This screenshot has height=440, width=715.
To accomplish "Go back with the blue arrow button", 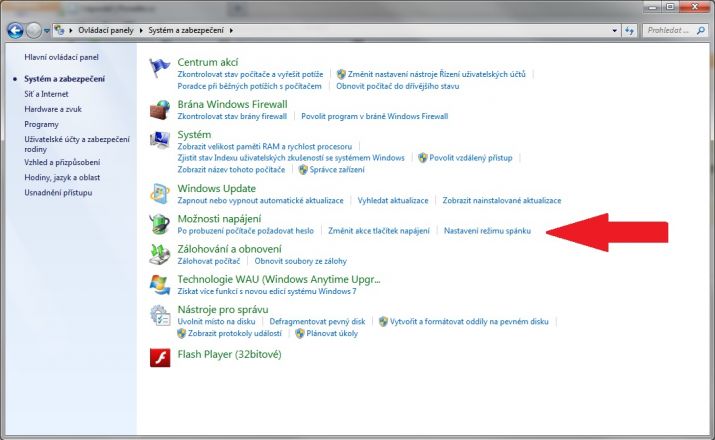I will pyautogui.click(x=15, y=31).
